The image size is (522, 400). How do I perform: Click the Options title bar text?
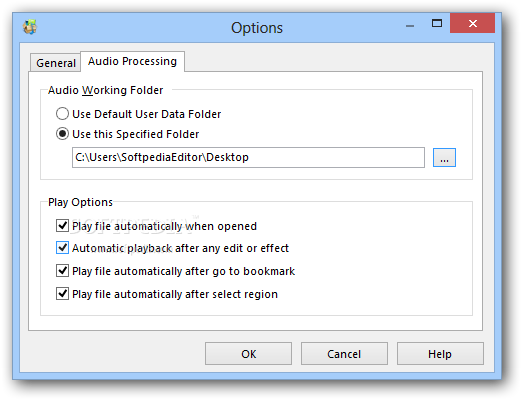257,28
